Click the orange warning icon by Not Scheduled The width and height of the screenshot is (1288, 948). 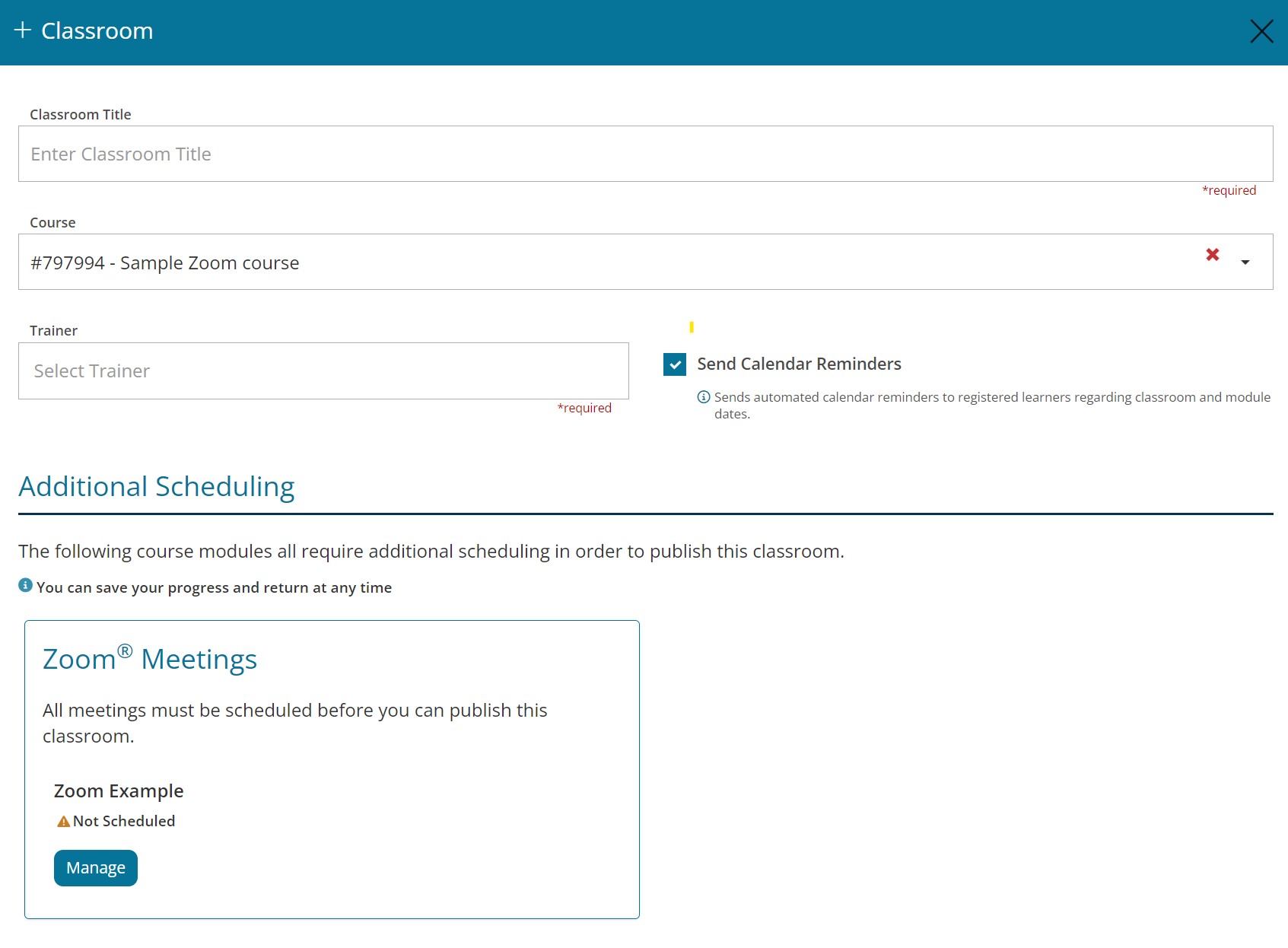point(64,822)
